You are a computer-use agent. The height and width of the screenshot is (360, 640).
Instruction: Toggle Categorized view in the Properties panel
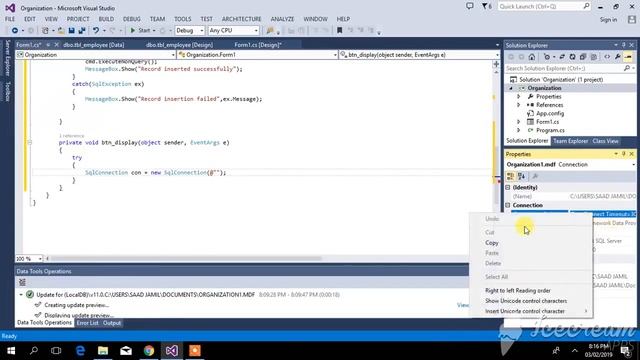[510, 176]
